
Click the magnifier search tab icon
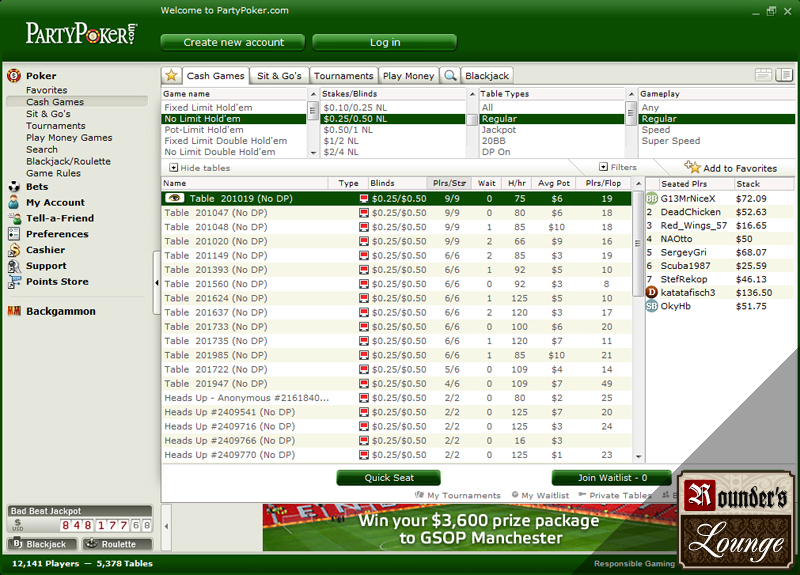pyautogui.click(x=450, y=76)
